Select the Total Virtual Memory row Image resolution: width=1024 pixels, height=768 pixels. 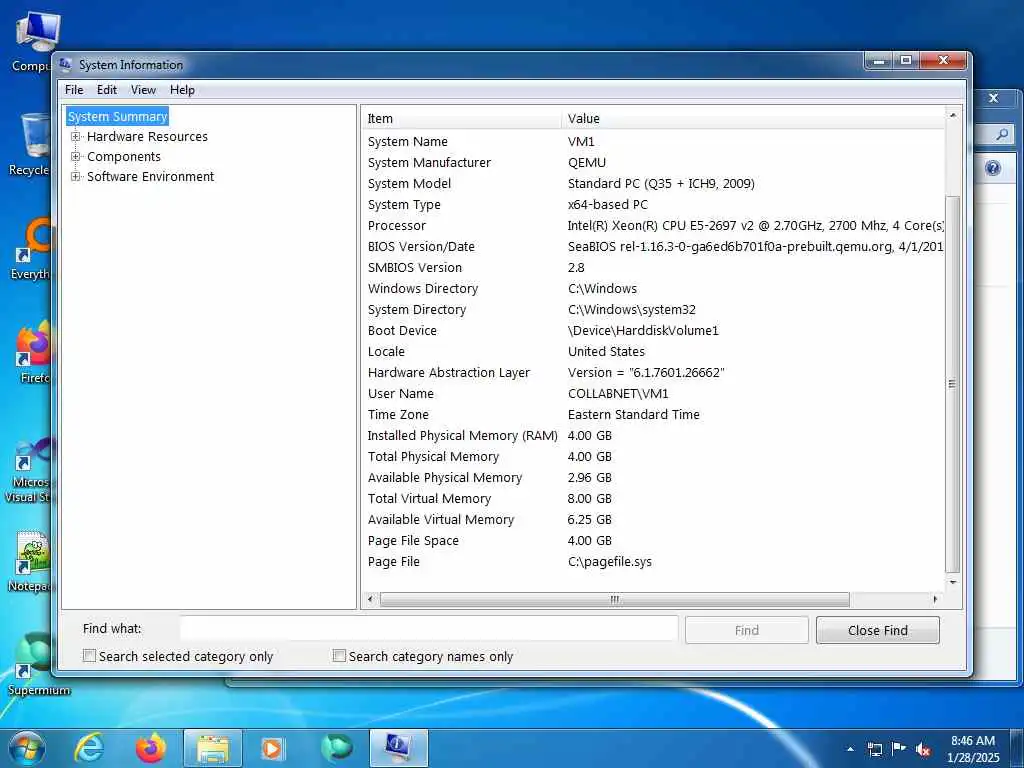(653, 498)
